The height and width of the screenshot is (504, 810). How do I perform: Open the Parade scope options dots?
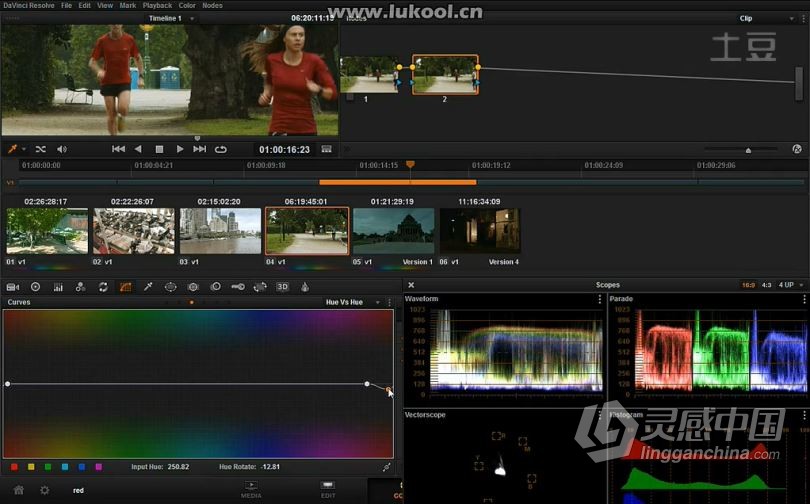(804, 300)
